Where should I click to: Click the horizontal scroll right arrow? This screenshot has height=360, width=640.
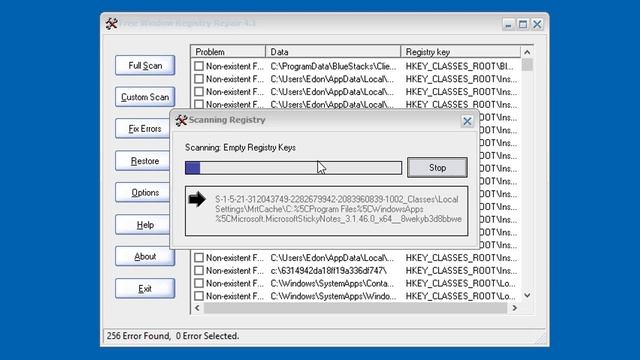coord(514,308)
